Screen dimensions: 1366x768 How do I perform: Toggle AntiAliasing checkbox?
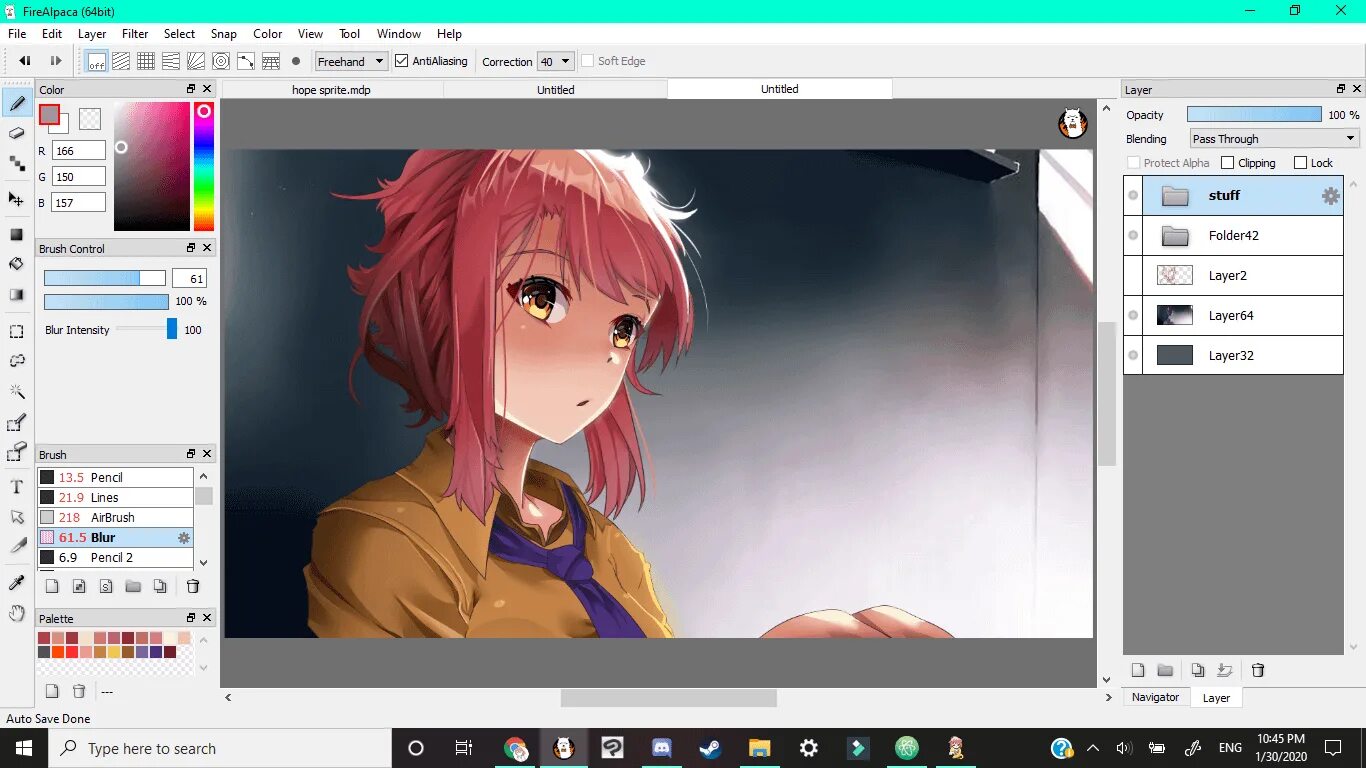402,61
